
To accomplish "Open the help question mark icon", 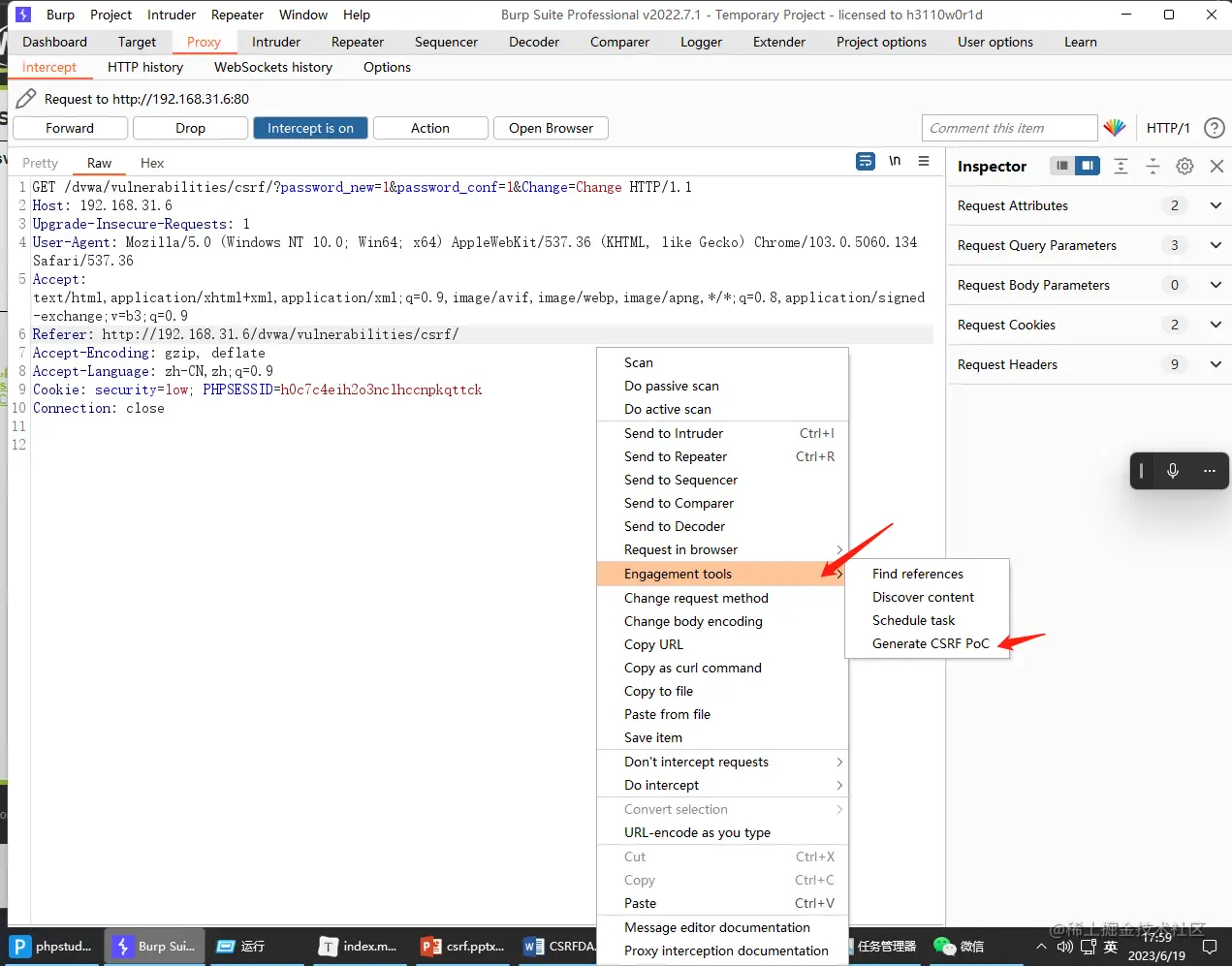I will click(x=1214, y=128).
